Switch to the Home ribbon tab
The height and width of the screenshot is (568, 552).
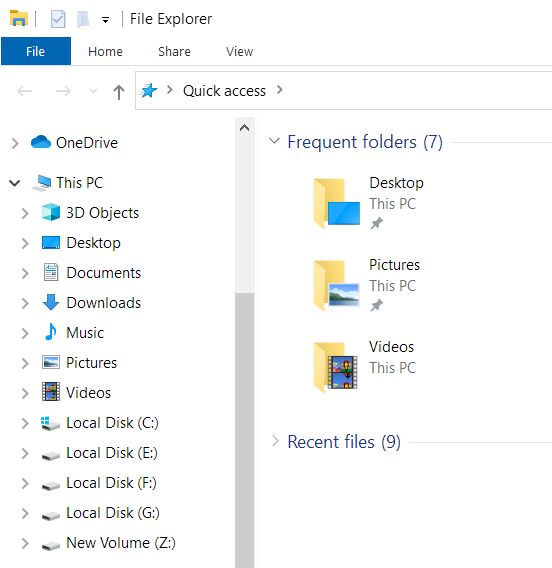[105, 51]
